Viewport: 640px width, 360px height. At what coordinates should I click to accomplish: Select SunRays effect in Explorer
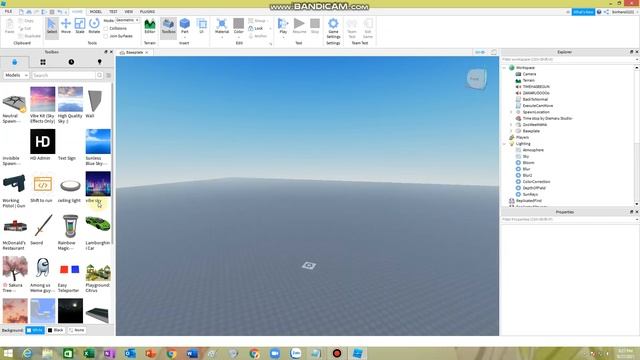(x=530, y=194)
